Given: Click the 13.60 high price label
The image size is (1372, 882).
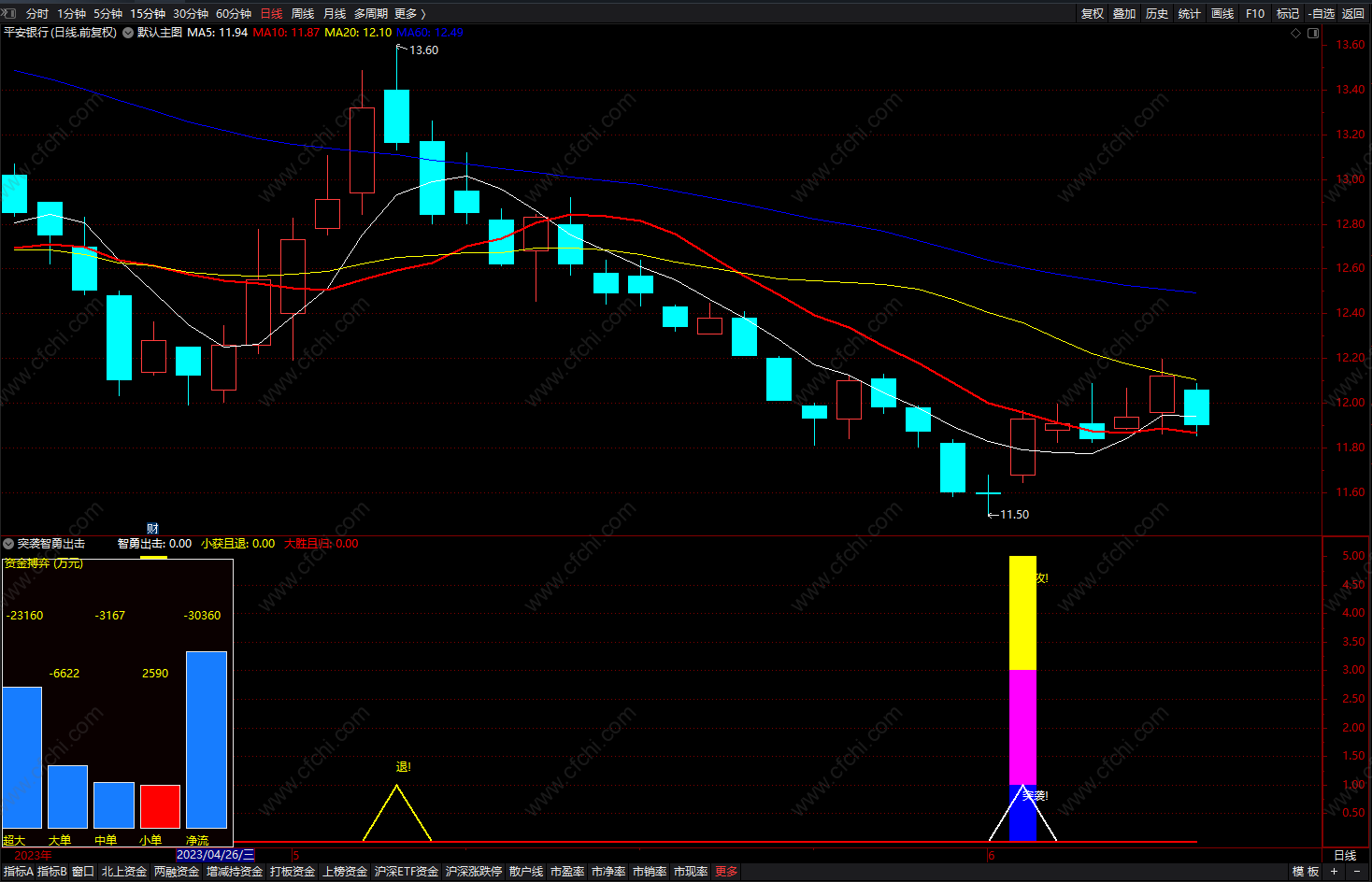Looking at the screenshot, I should click(x=424, y=50).
